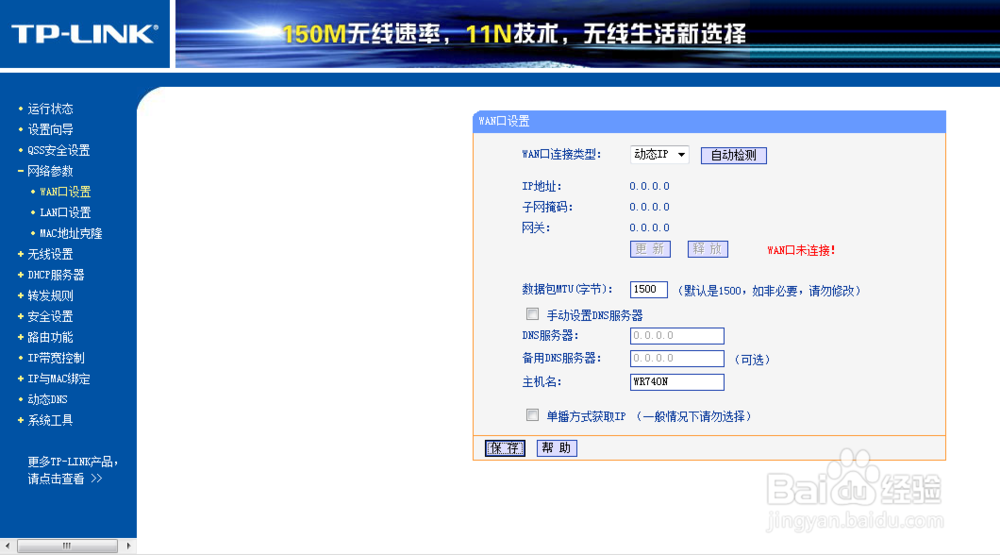Expand 无线设置 section
1000x555 pixels.
(50, 254)
